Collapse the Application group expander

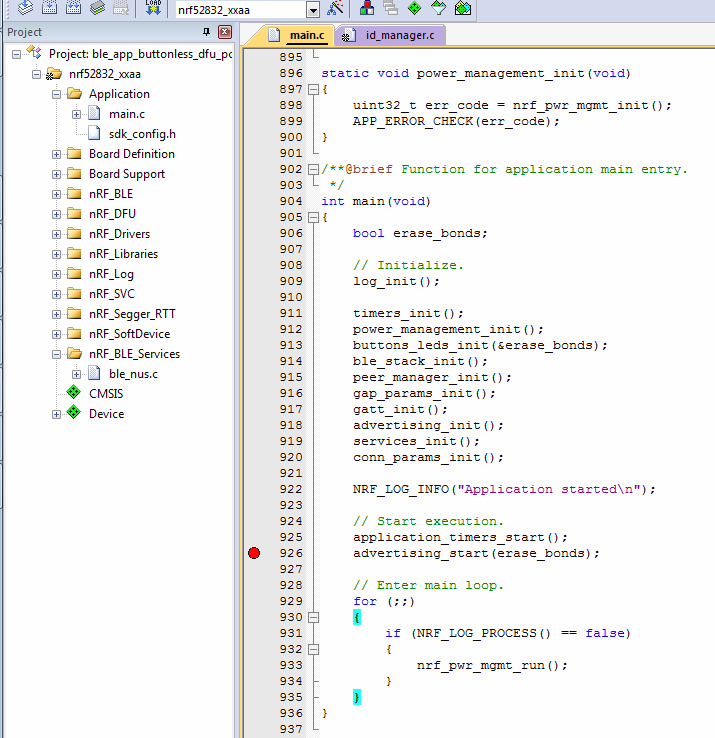click(x=56, y=94)
